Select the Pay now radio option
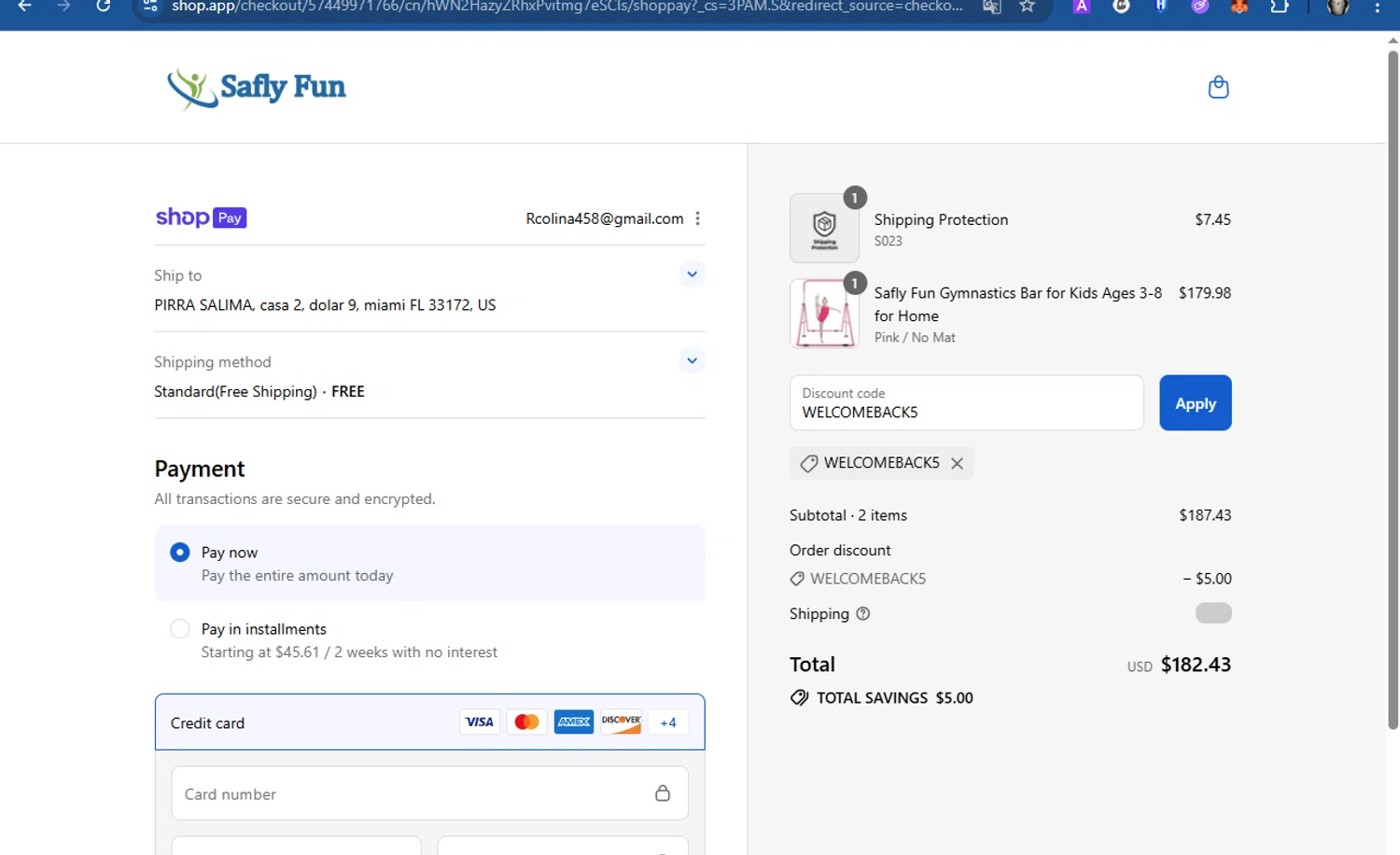Viewport: 1400px width, 855px height. point(180,553)
